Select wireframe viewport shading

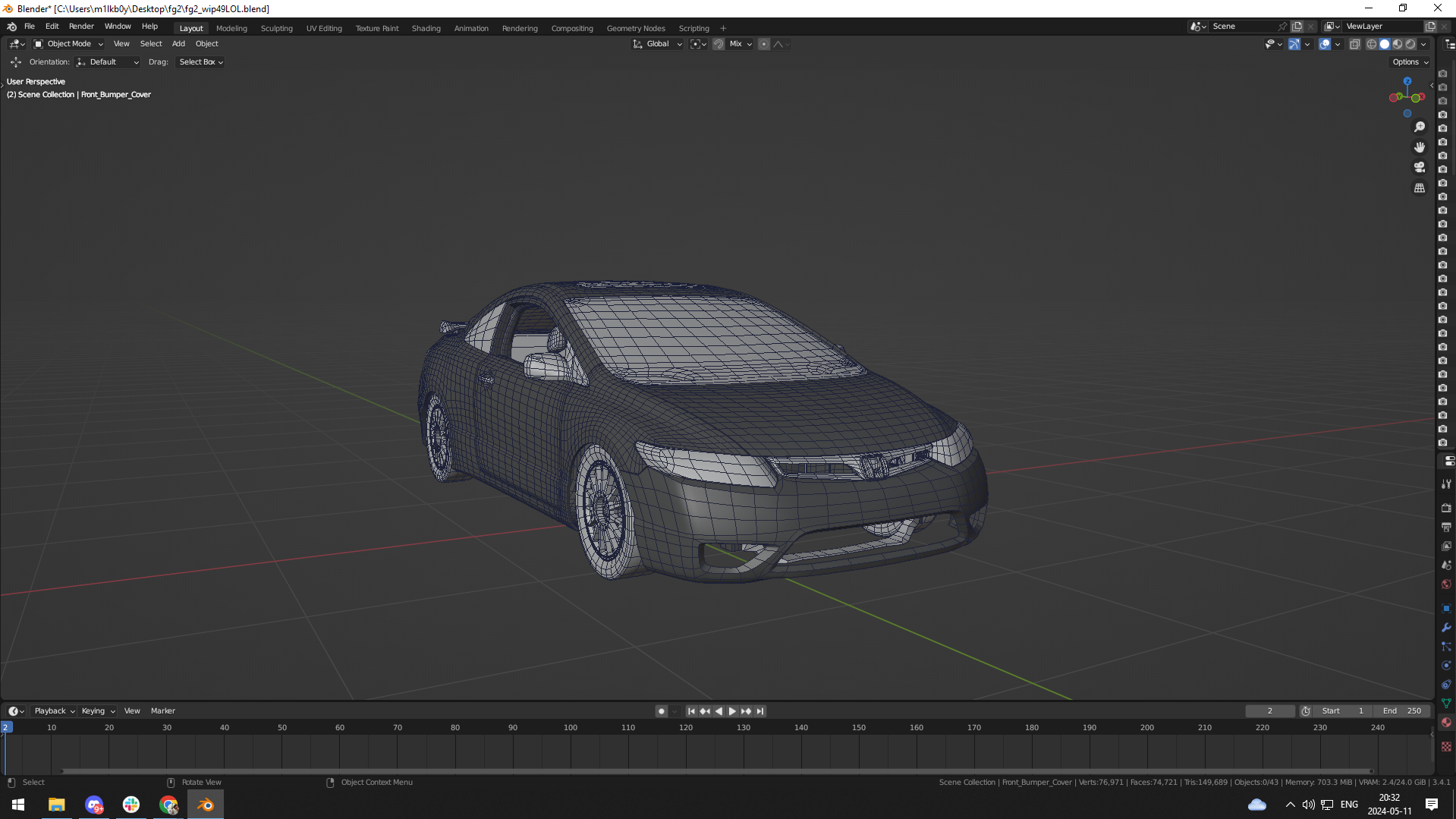[x=1372, y=44]
